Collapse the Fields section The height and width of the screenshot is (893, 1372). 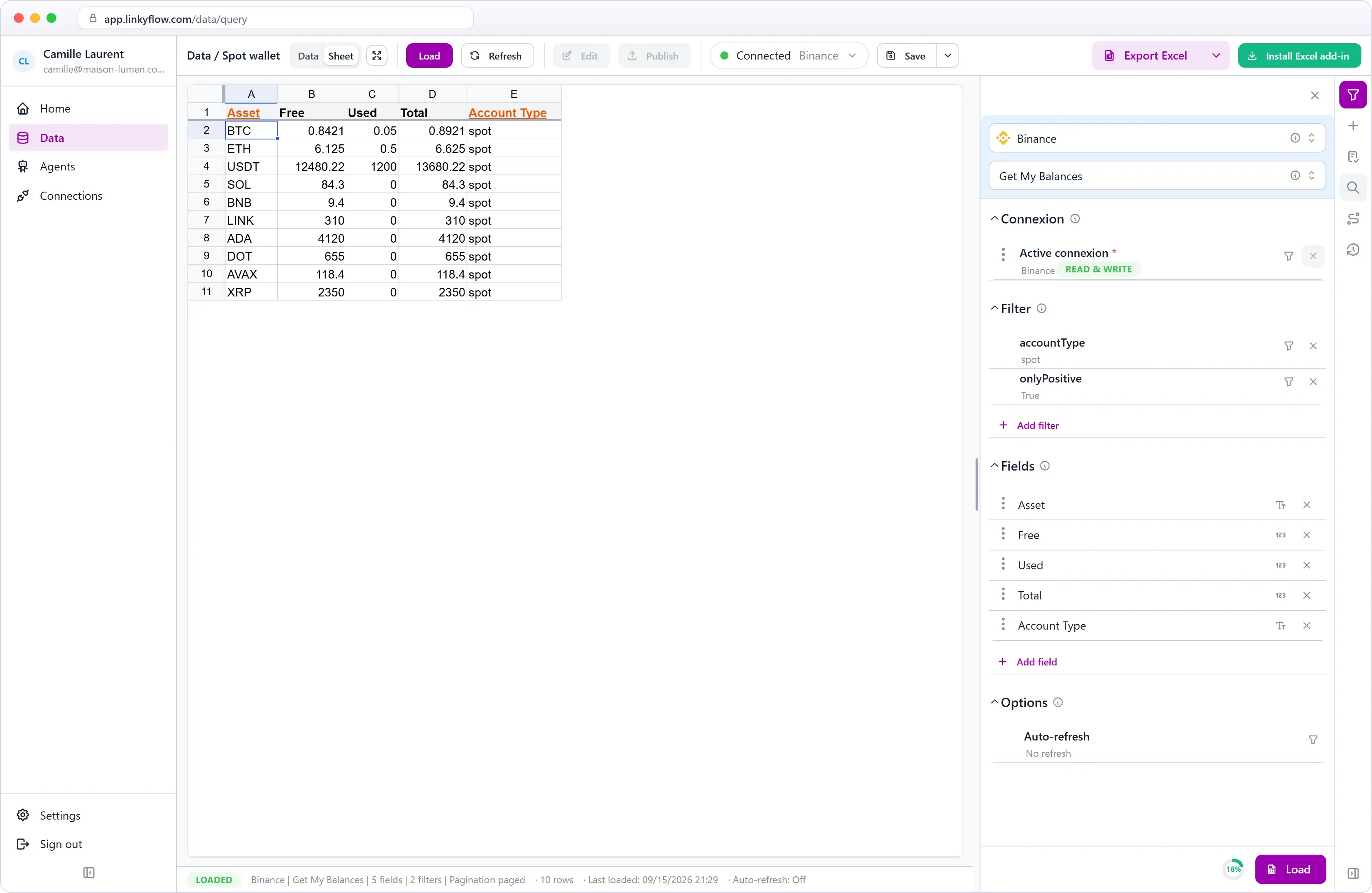(x=994, y=466)
